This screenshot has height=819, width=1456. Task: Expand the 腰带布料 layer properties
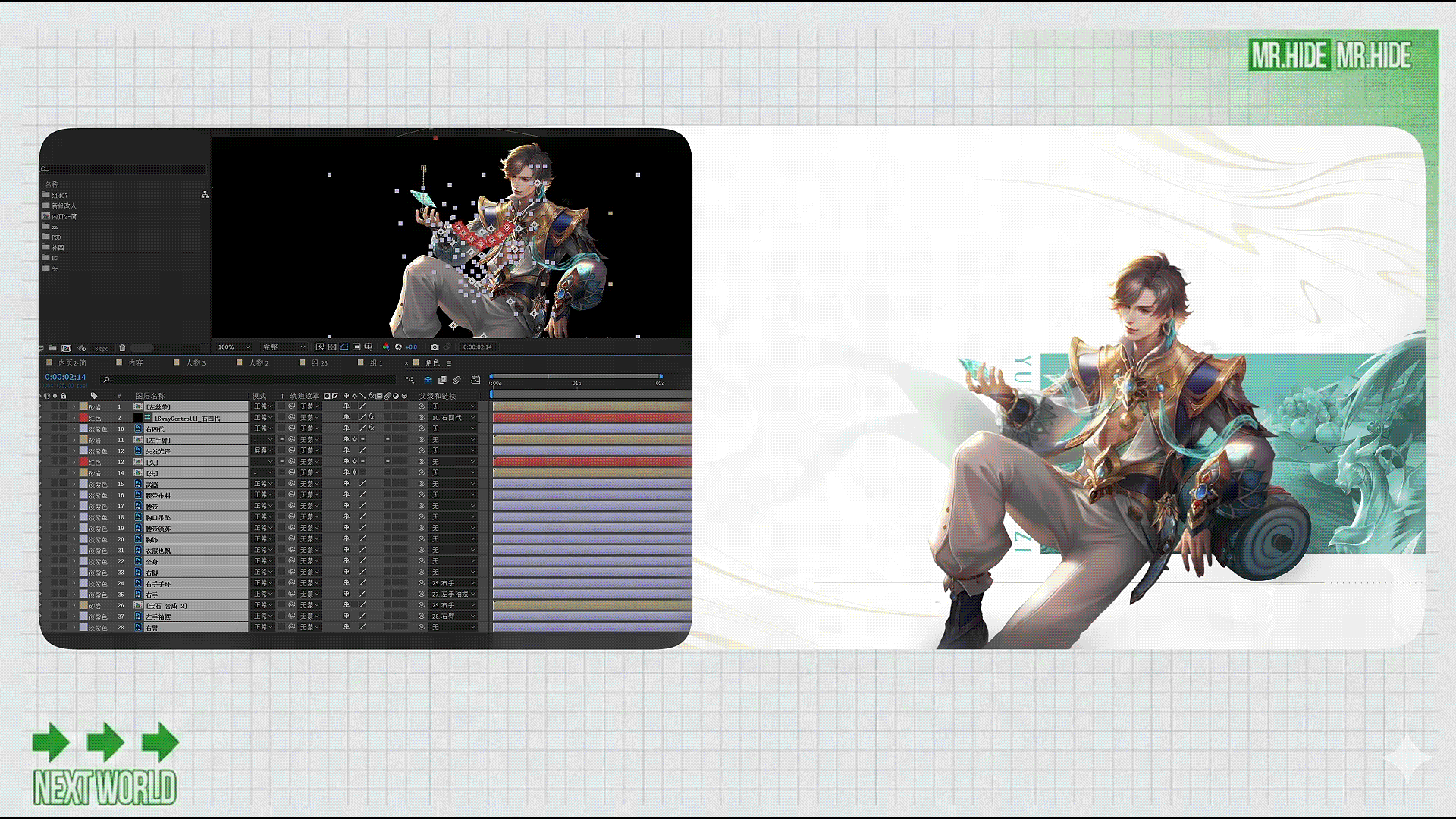74,495
